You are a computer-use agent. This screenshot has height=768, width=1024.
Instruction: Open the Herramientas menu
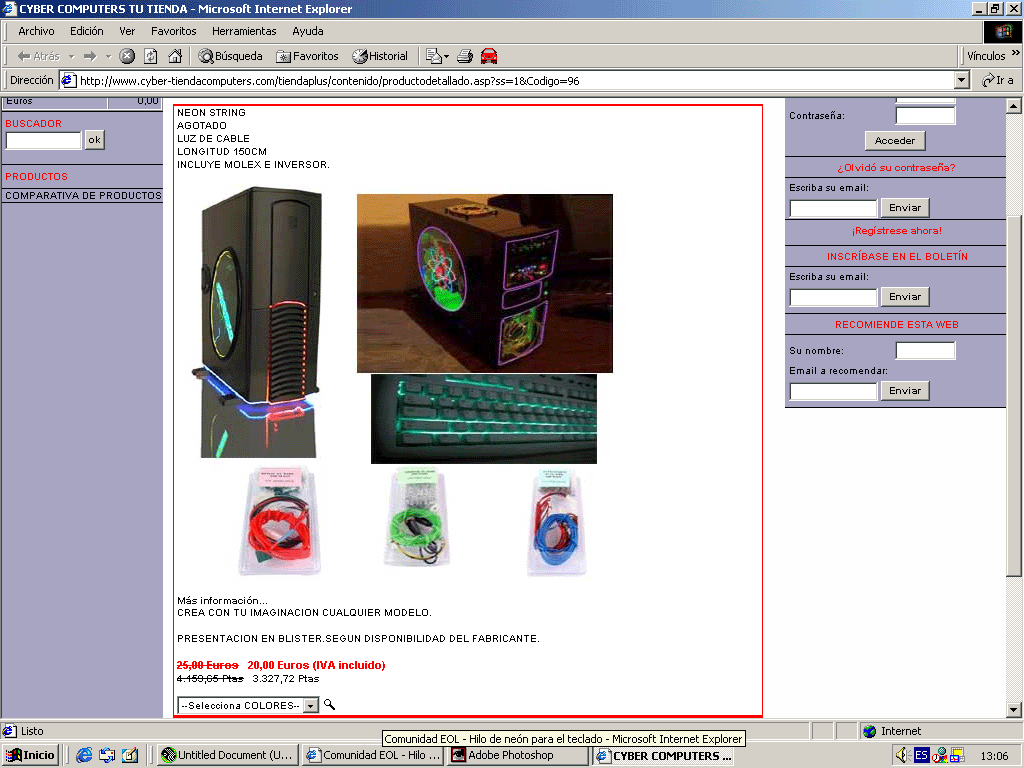click(246, 31)
